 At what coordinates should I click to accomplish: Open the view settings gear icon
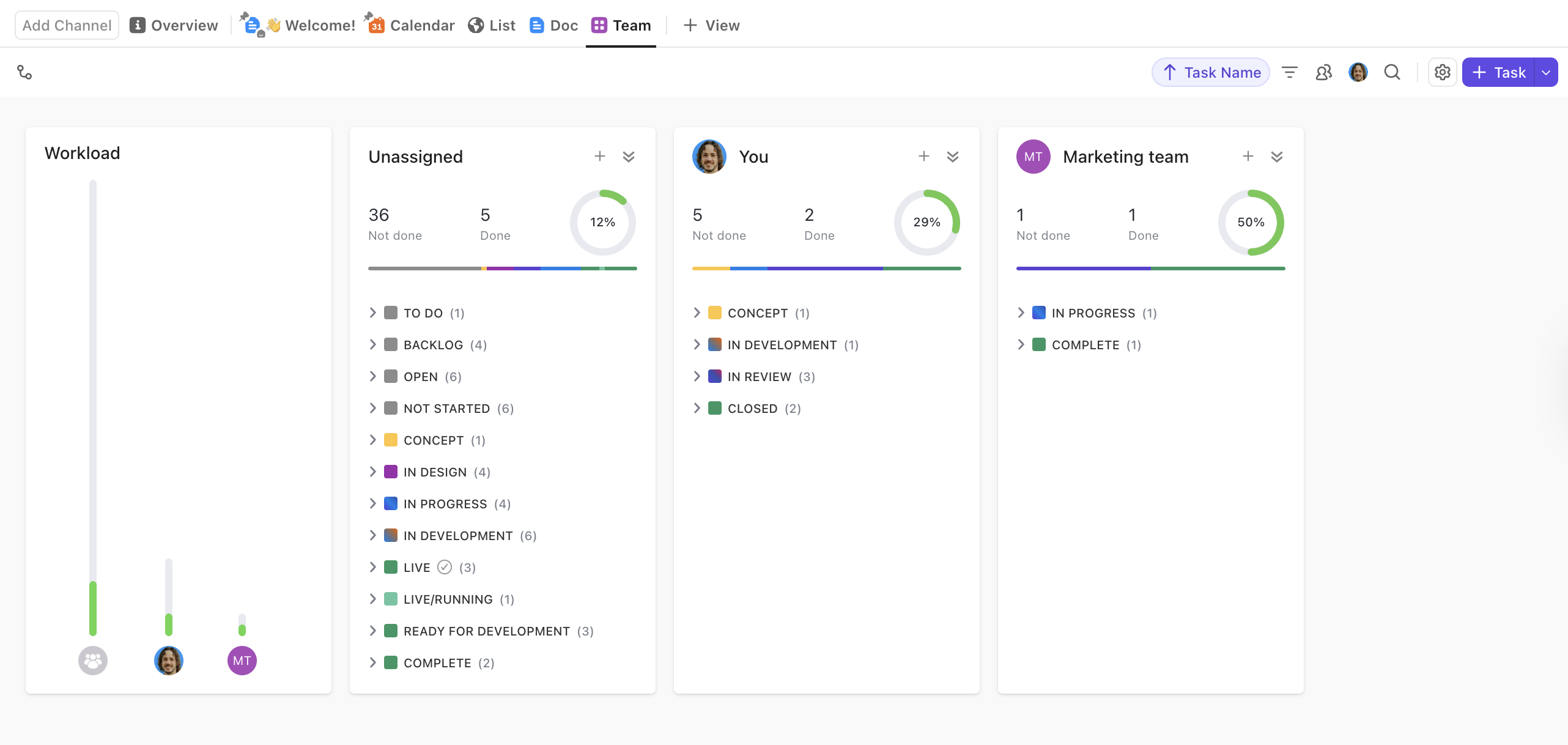pos(1443,72)
